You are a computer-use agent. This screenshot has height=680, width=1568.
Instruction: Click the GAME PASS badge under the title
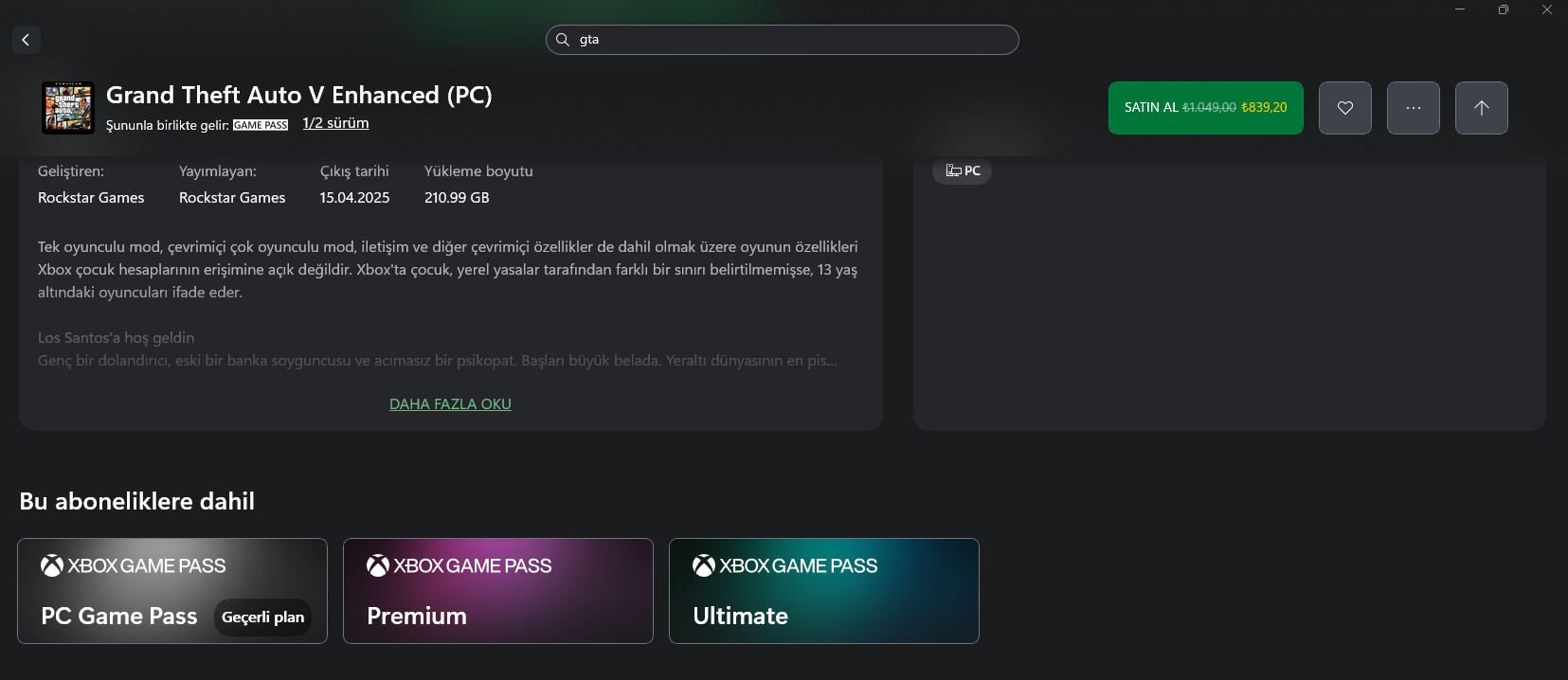click(261, 125)
